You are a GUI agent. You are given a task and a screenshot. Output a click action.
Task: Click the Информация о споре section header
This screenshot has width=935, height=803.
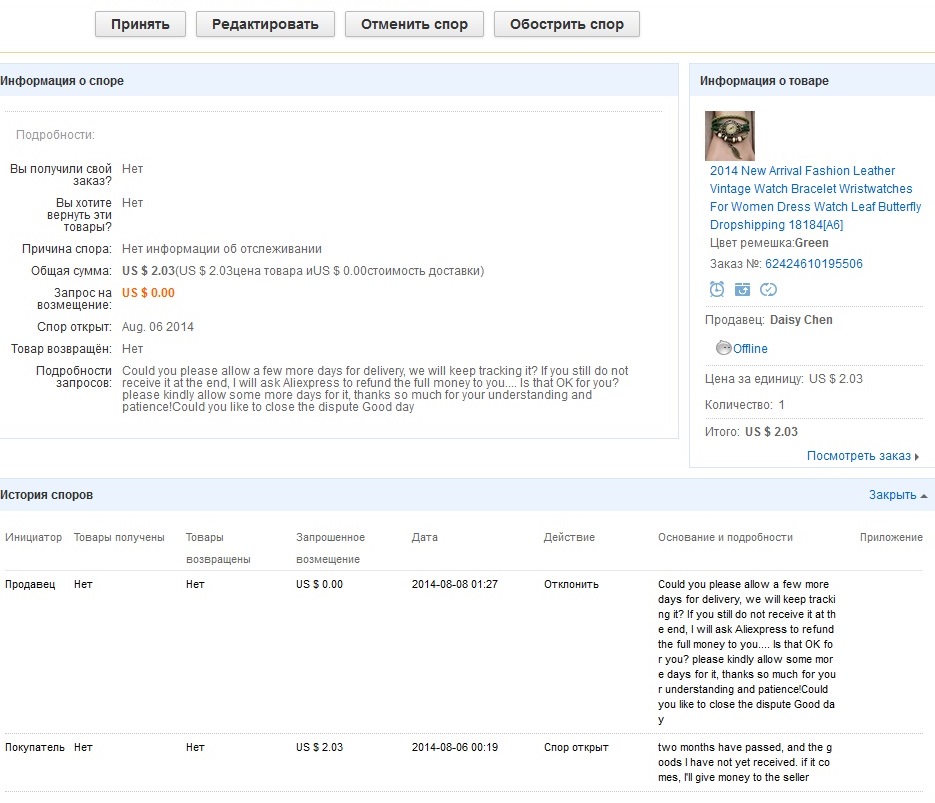[x=62, y=80]
